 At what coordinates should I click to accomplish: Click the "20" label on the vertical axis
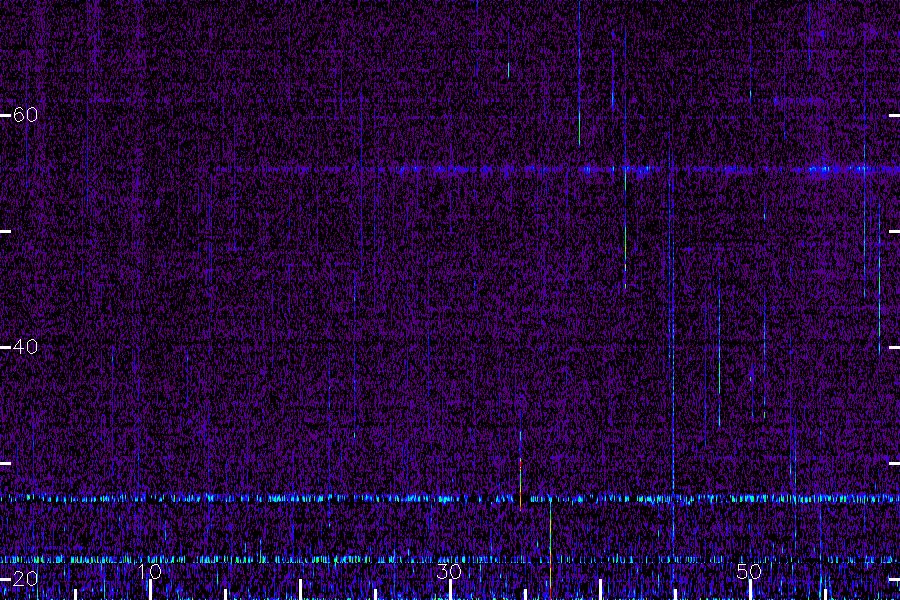(25, 579)
